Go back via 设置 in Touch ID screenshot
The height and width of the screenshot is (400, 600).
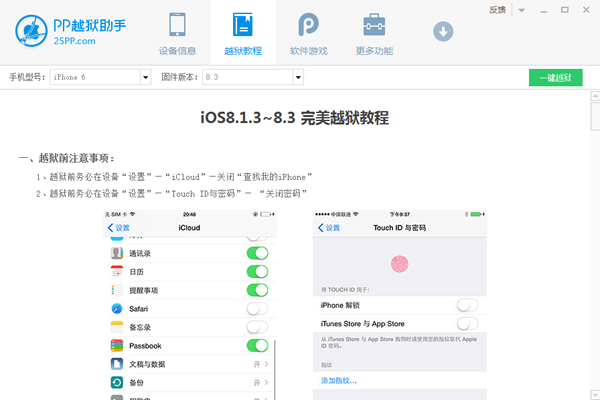[329, 228]
